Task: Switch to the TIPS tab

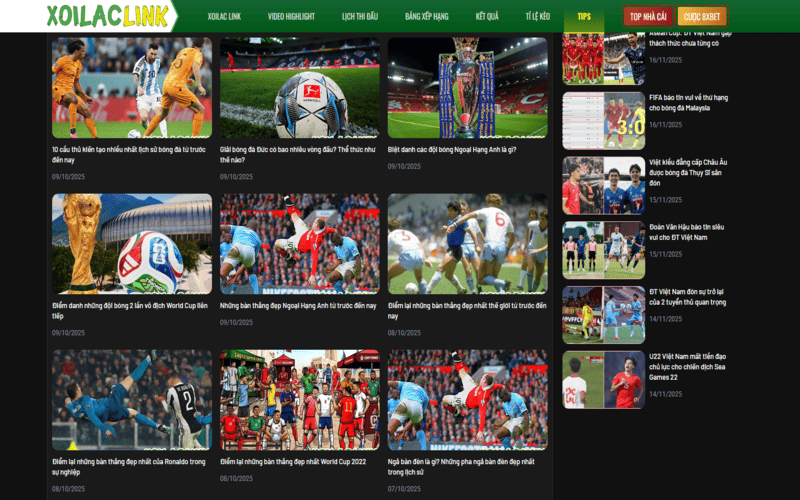Action: point(584,17)
